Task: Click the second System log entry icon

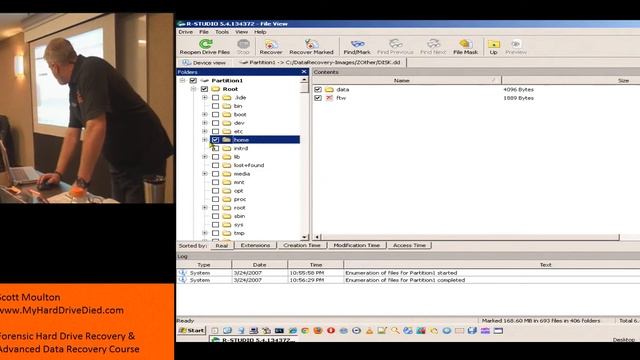Action: [x=182, y=280]
